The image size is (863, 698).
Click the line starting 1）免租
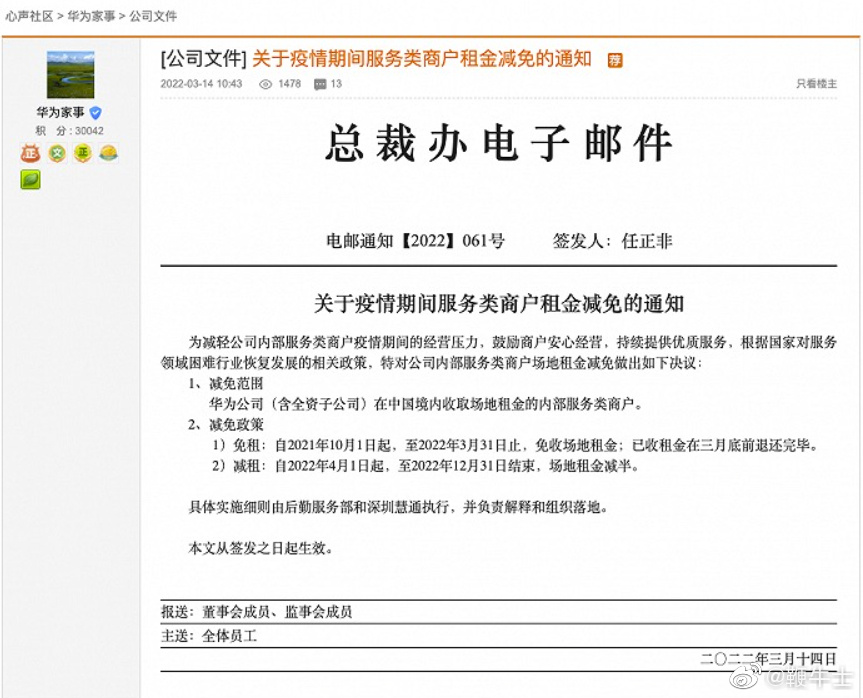pyautogui.click(x=515, y=445)
